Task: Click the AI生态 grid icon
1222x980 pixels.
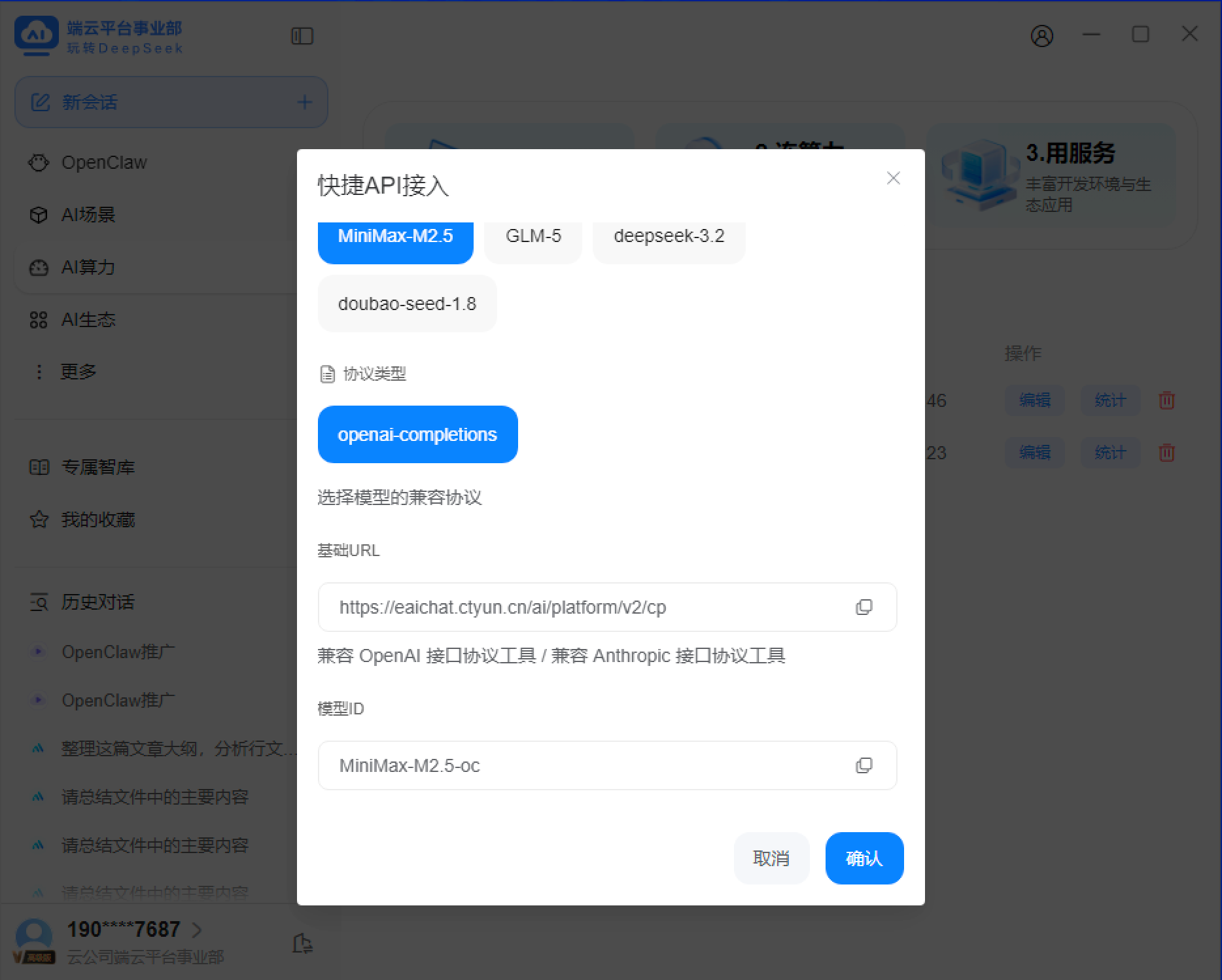Action: pos(39,319)
